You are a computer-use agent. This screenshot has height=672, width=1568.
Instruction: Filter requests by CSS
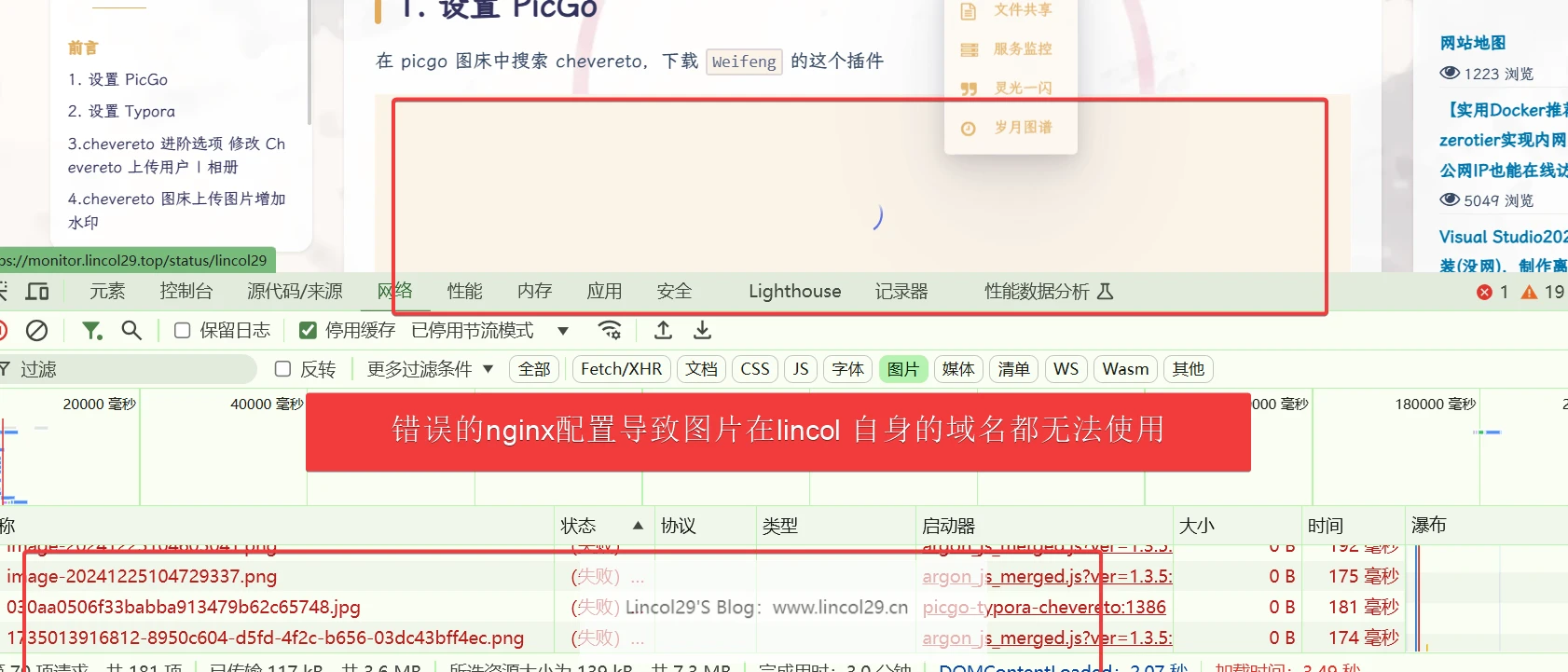[x=755, y=369]
